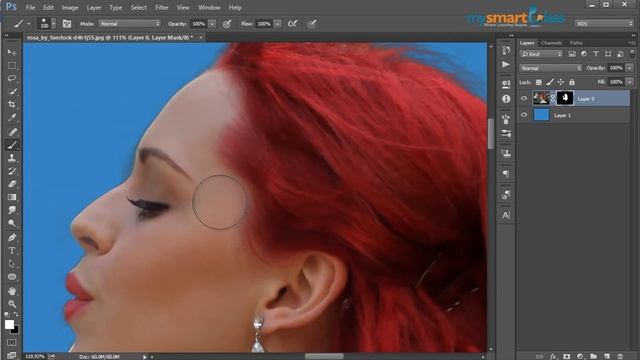This screenshot has height=360, width=640.
Task: Select the Gradient tool
Action: 12,197
